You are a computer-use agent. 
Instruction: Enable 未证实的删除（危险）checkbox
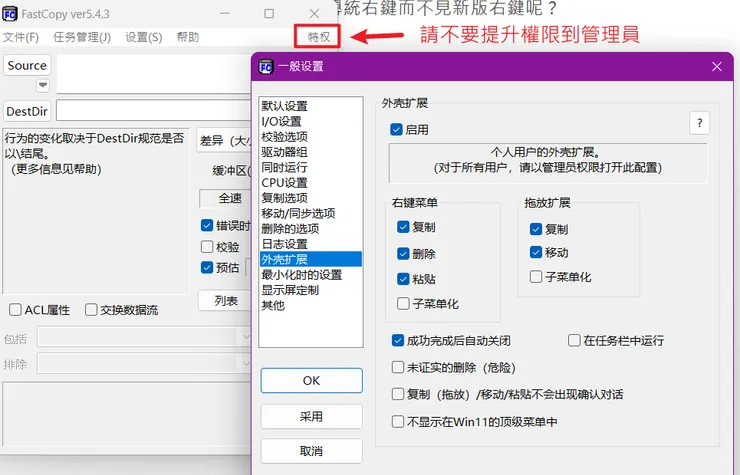[398, 367]
